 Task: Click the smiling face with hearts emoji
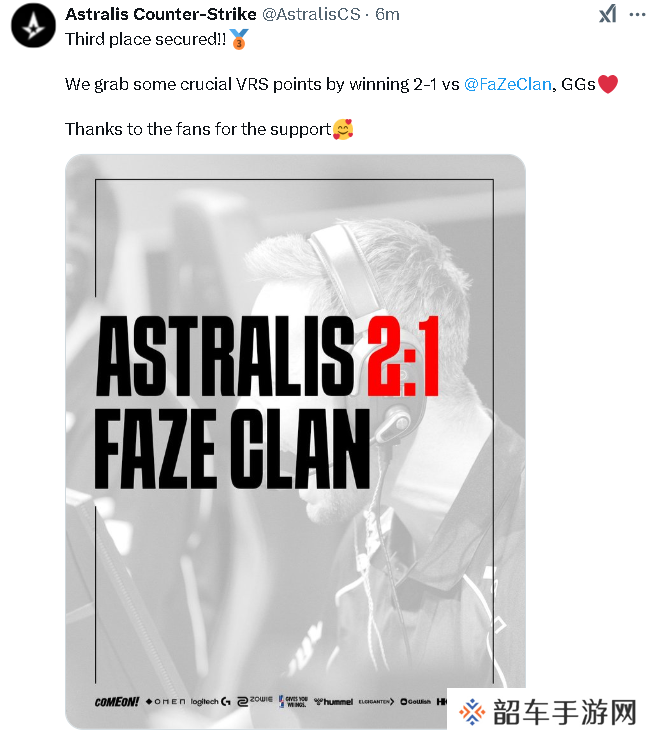[343, 129]
